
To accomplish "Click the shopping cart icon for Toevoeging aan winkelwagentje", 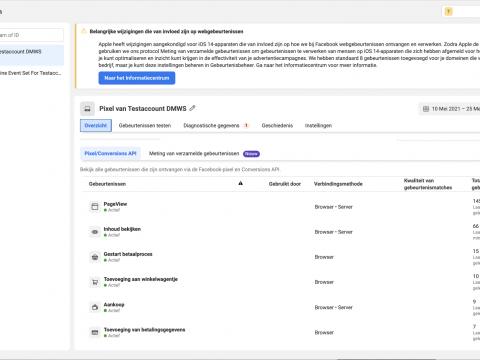I will [95, 282].
